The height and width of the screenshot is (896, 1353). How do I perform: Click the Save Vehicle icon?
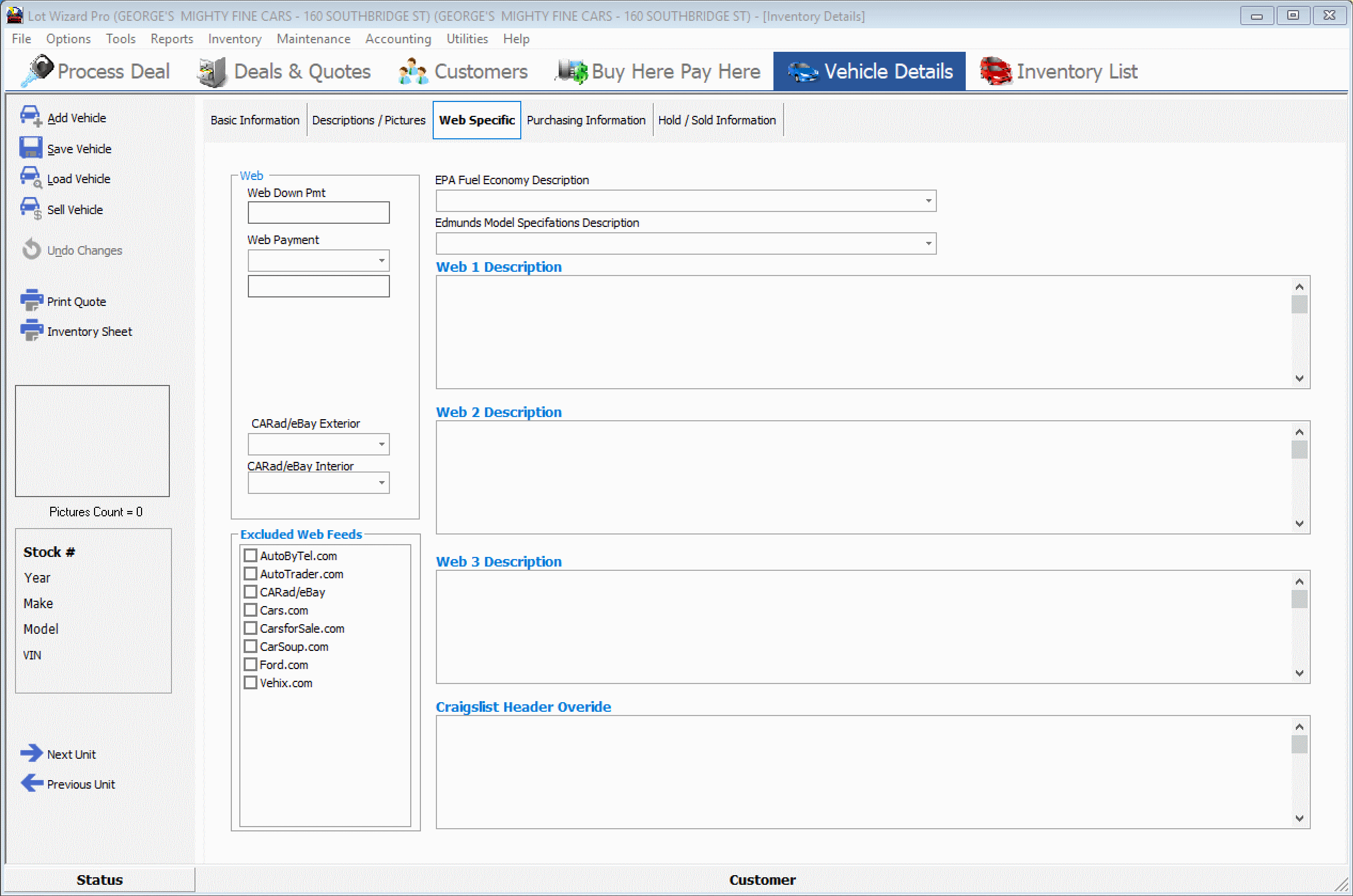[31, 147]
